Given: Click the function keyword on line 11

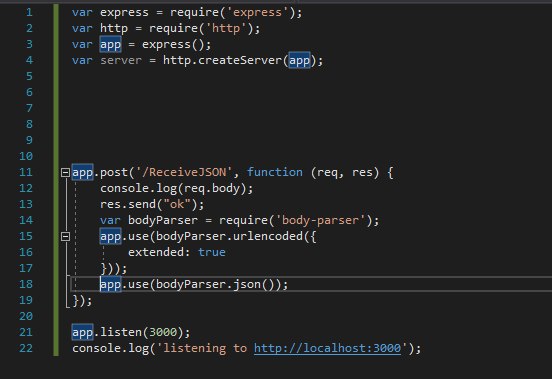Looking at the screenshot, I should point(275,172).
